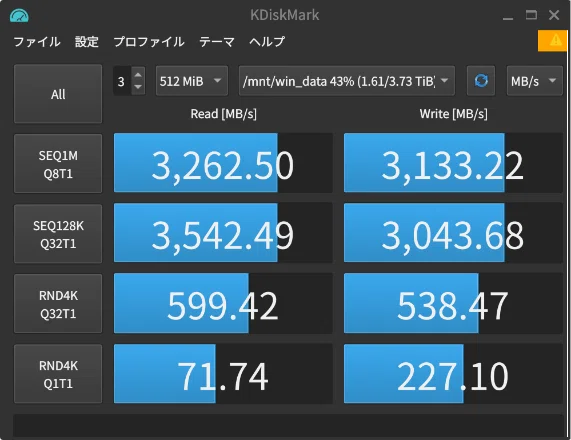Click the RND4K Q32T1 write result 538.47
571x440 pixels.
[x=453, y=303]
